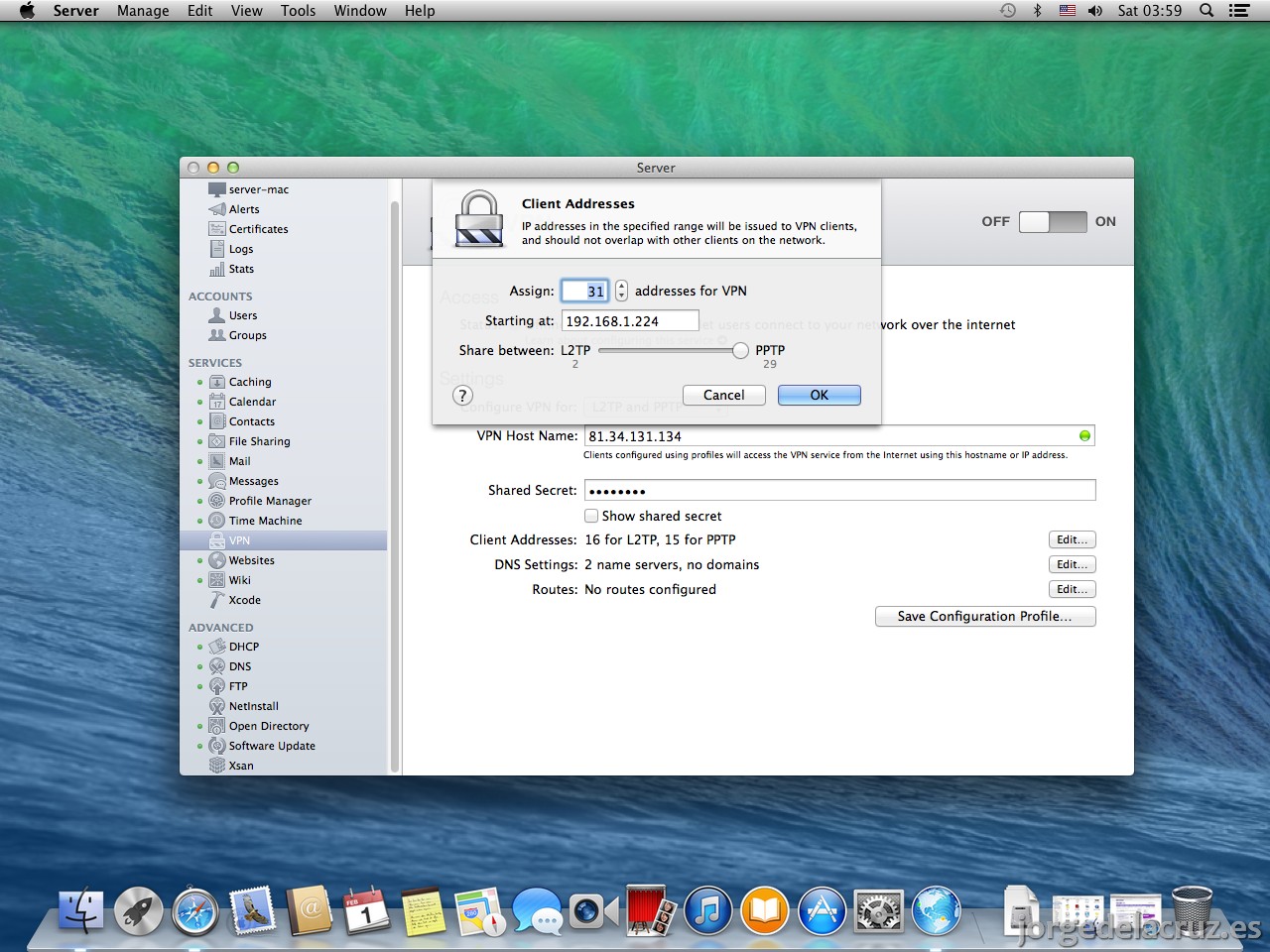Open the Contacts service
The width and height of the screenshot is (1270, 952).
point(242,421)
